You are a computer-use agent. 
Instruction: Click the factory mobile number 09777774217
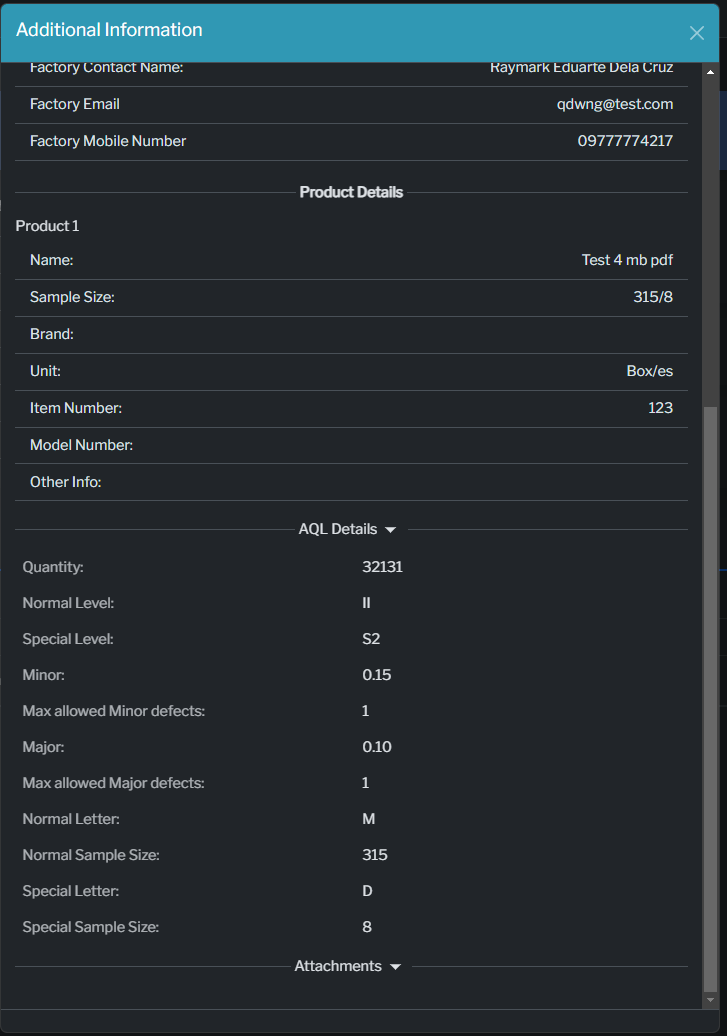pyautogui.click(x=625, y=141)
